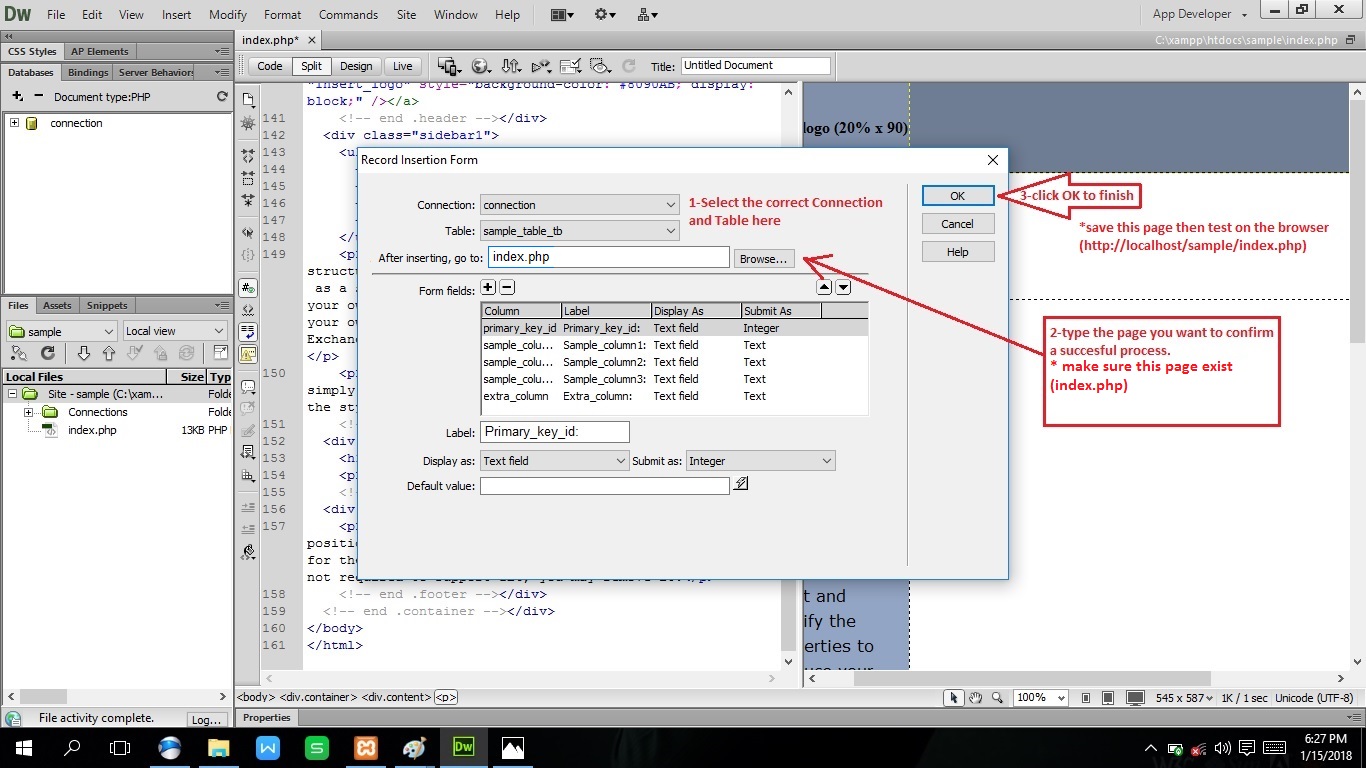This screenshot has width=1366, height=768.
Task: Open Multiscreen preview toolbar icon
Action: point(449,66)
